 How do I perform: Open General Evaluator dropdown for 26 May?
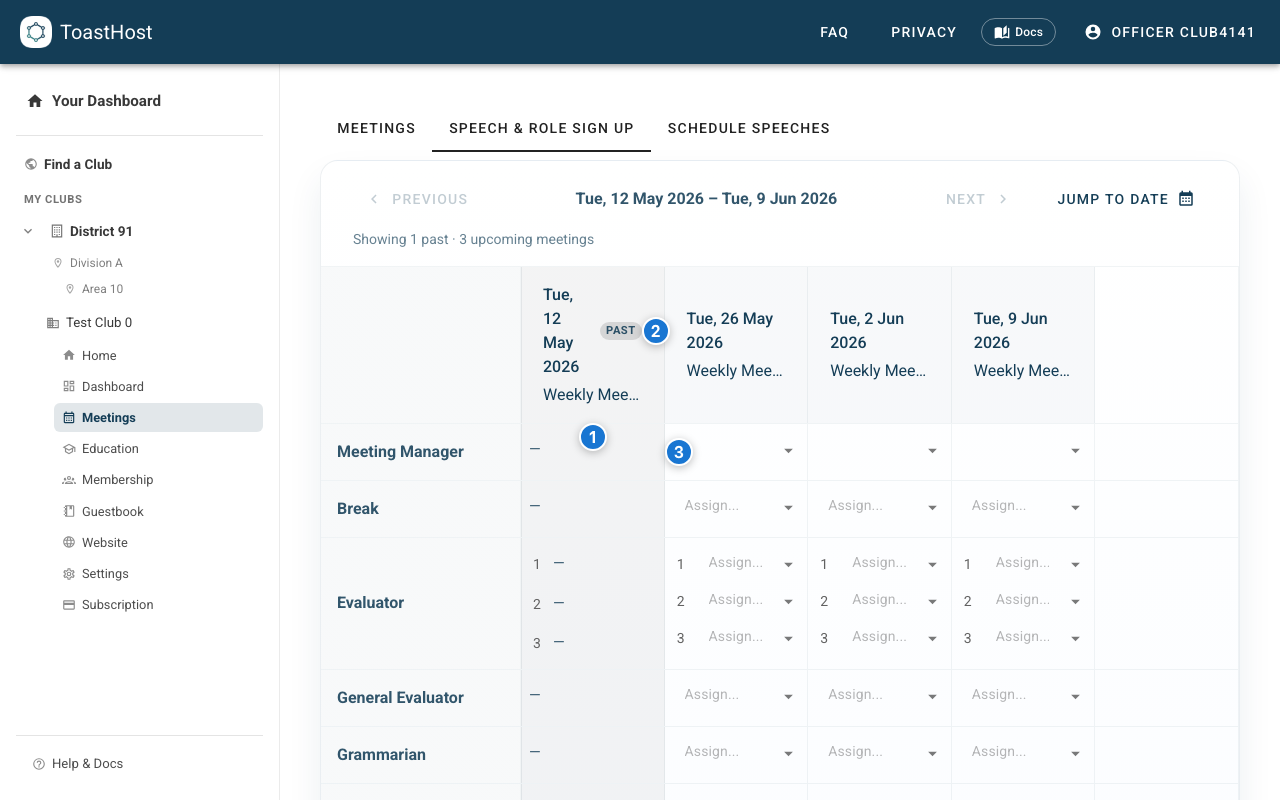click(x=736, y=696)
